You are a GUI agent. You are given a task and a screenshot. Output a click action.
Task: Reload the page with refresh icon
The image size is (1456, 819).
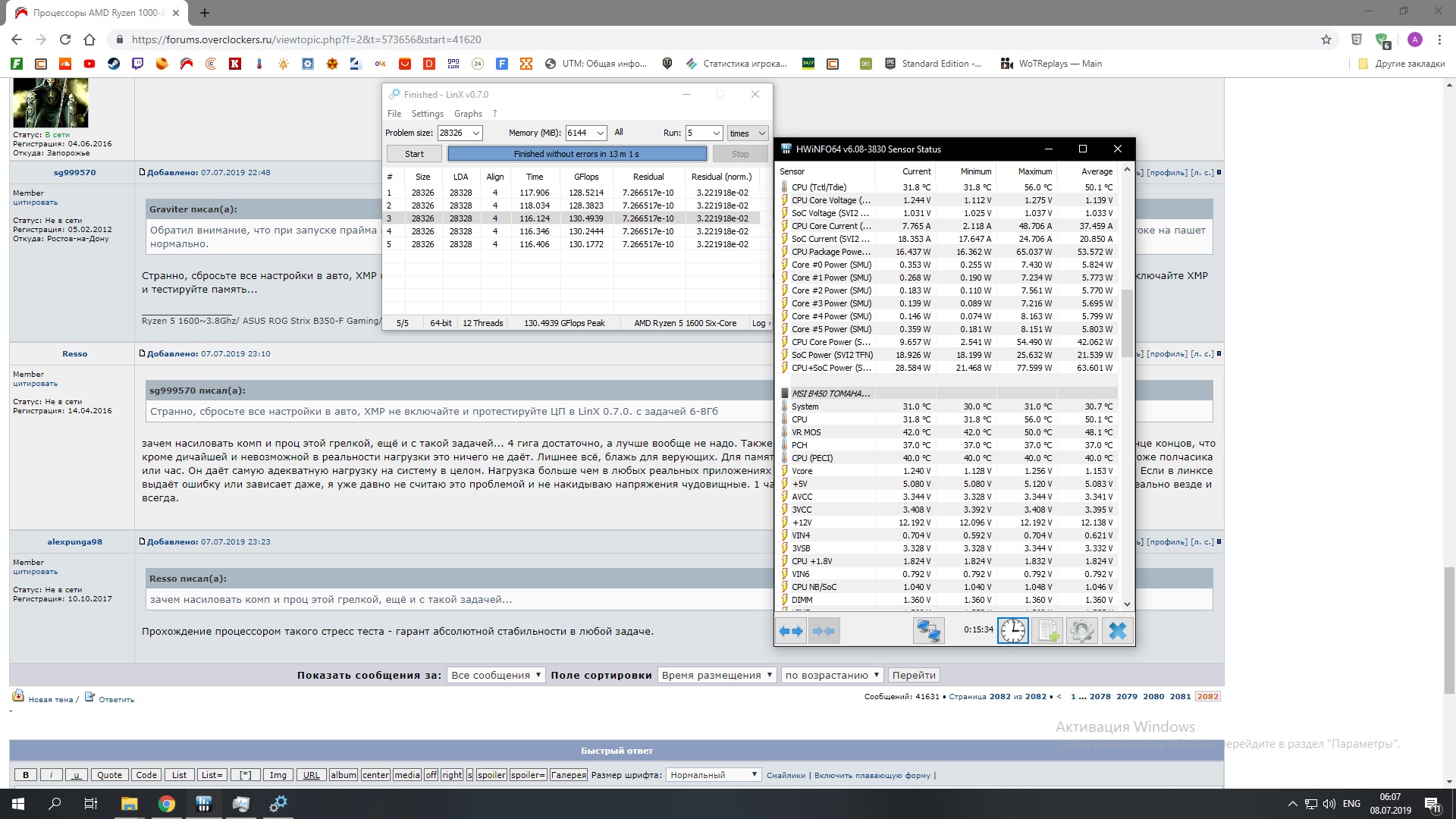[x=65, y=39]
